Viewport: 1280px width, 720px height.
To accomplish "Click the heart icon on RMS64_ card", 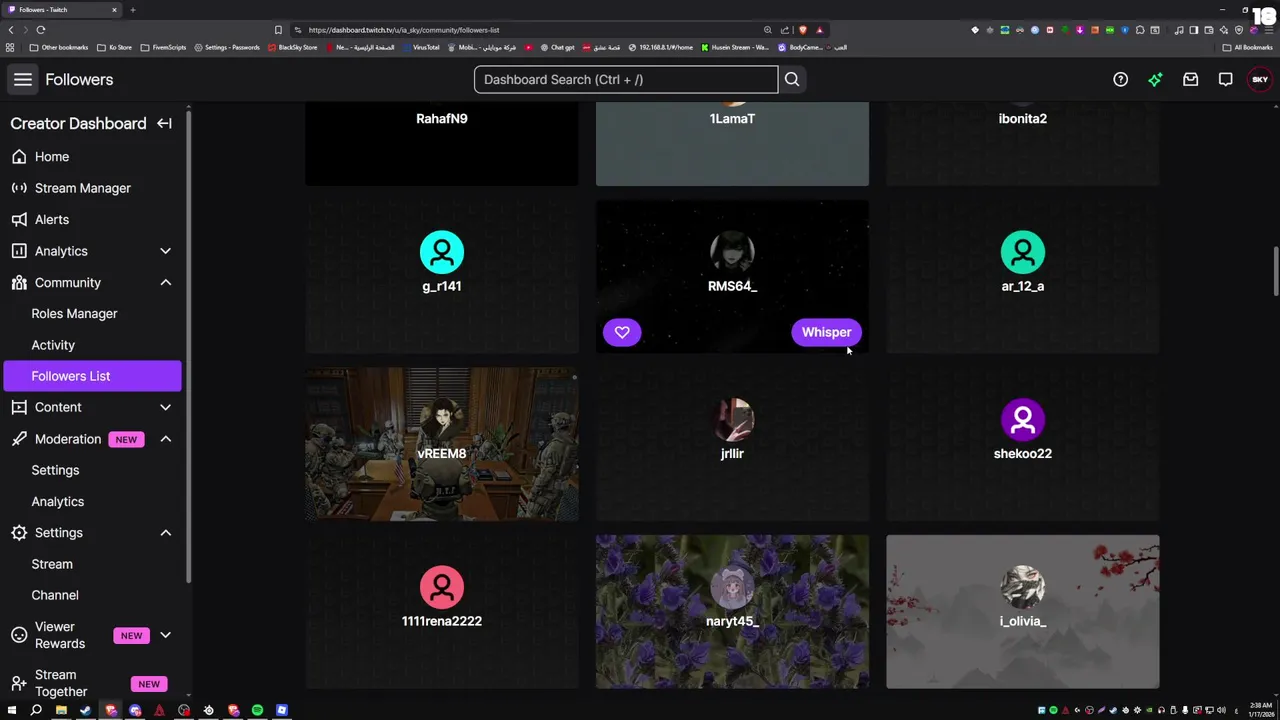I will (622, 332).
